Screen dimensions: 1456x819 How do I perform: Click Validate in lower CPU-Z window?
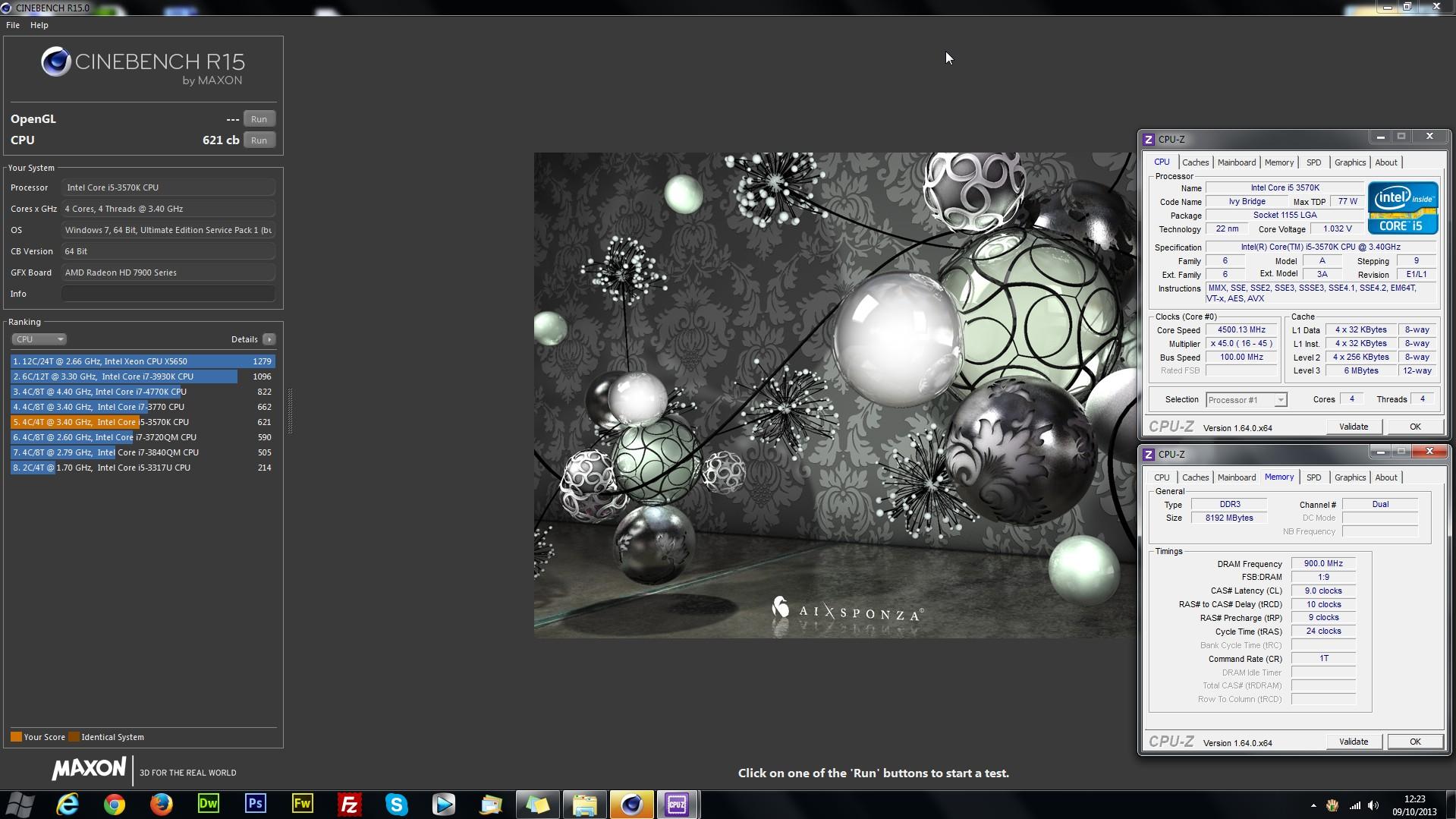click(1354, 742)
